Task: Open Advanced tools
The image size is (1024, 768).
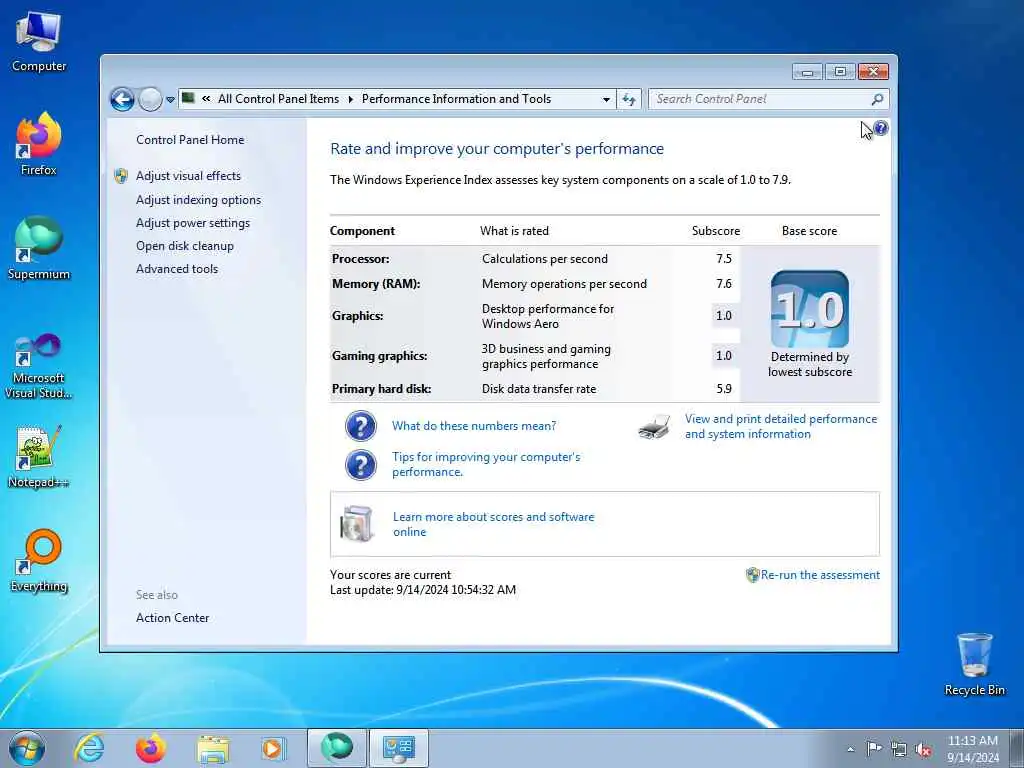Action: coord(177,268)
